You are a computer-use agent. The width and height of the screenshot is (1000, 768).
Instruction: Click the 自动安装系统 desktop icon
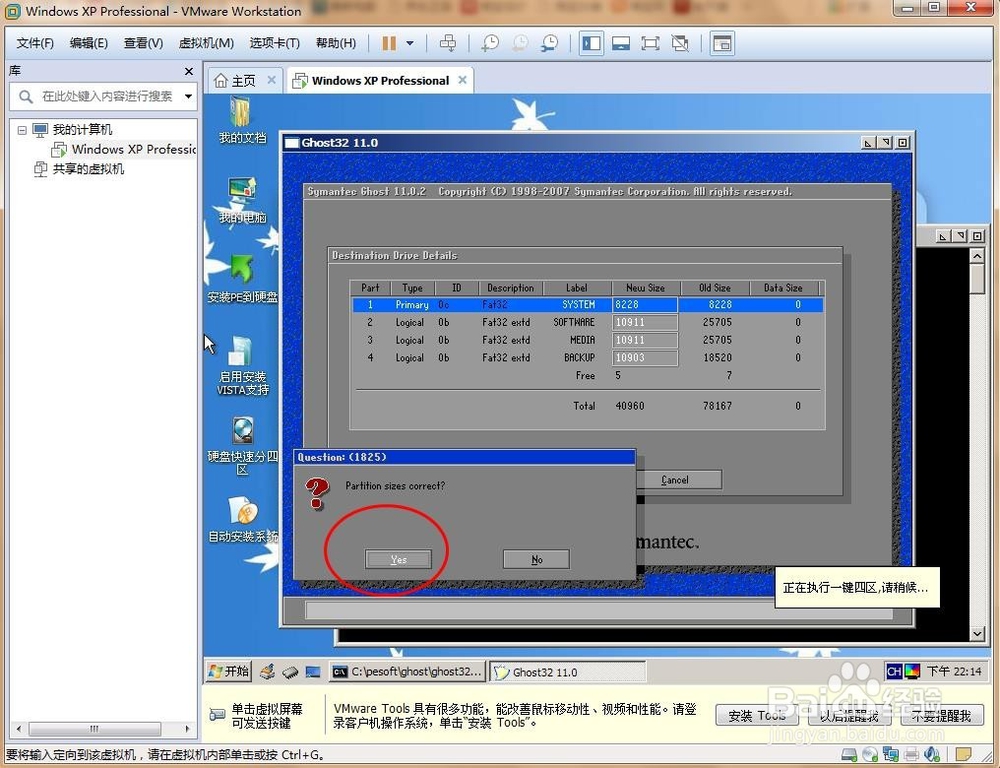click(243, 519)
